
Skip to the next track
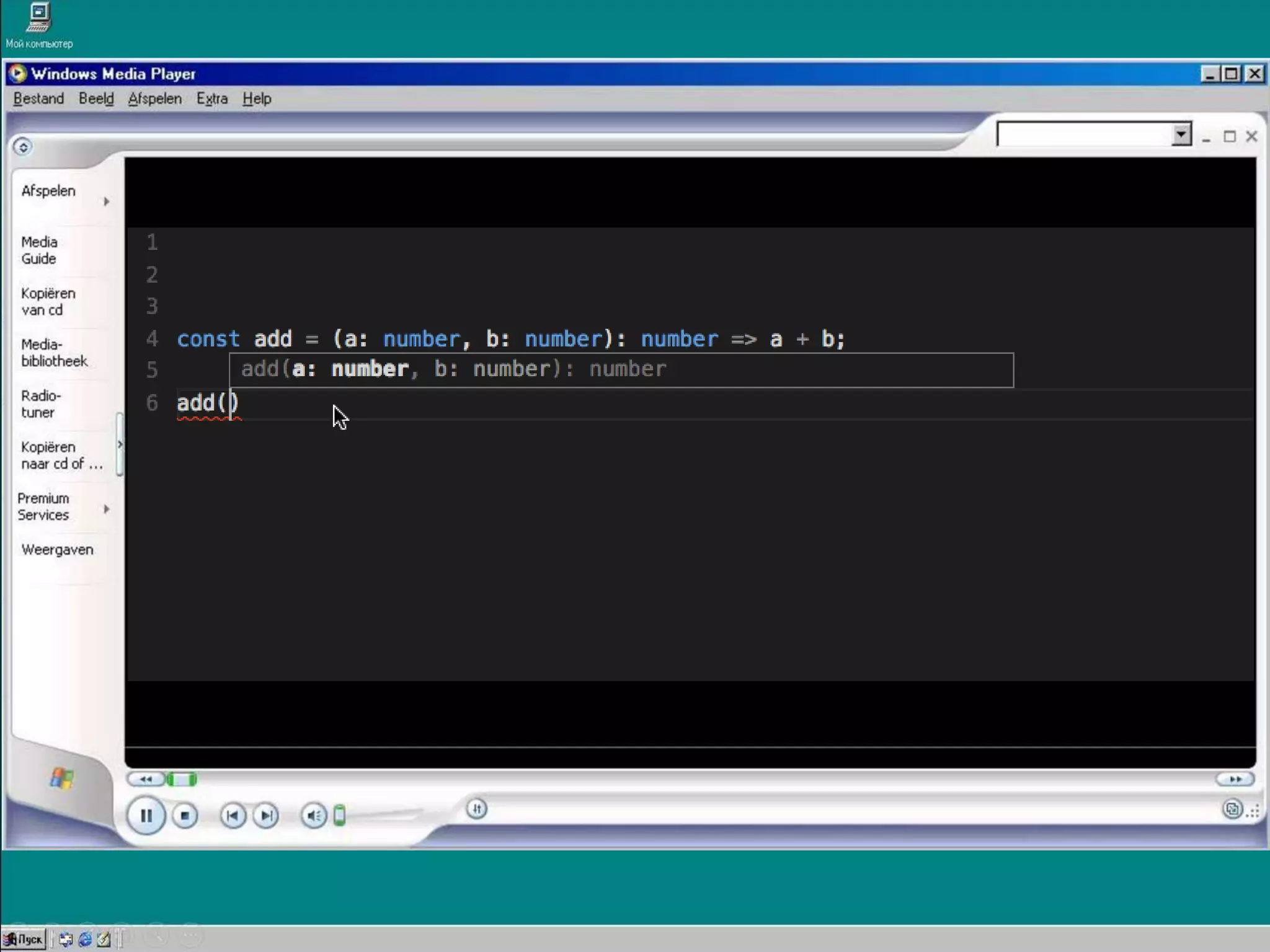point(266,816)
